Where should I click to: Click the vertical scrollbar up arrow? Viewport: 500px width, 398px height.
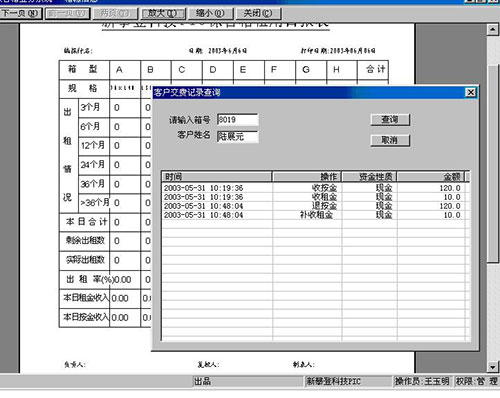[493, 30]
